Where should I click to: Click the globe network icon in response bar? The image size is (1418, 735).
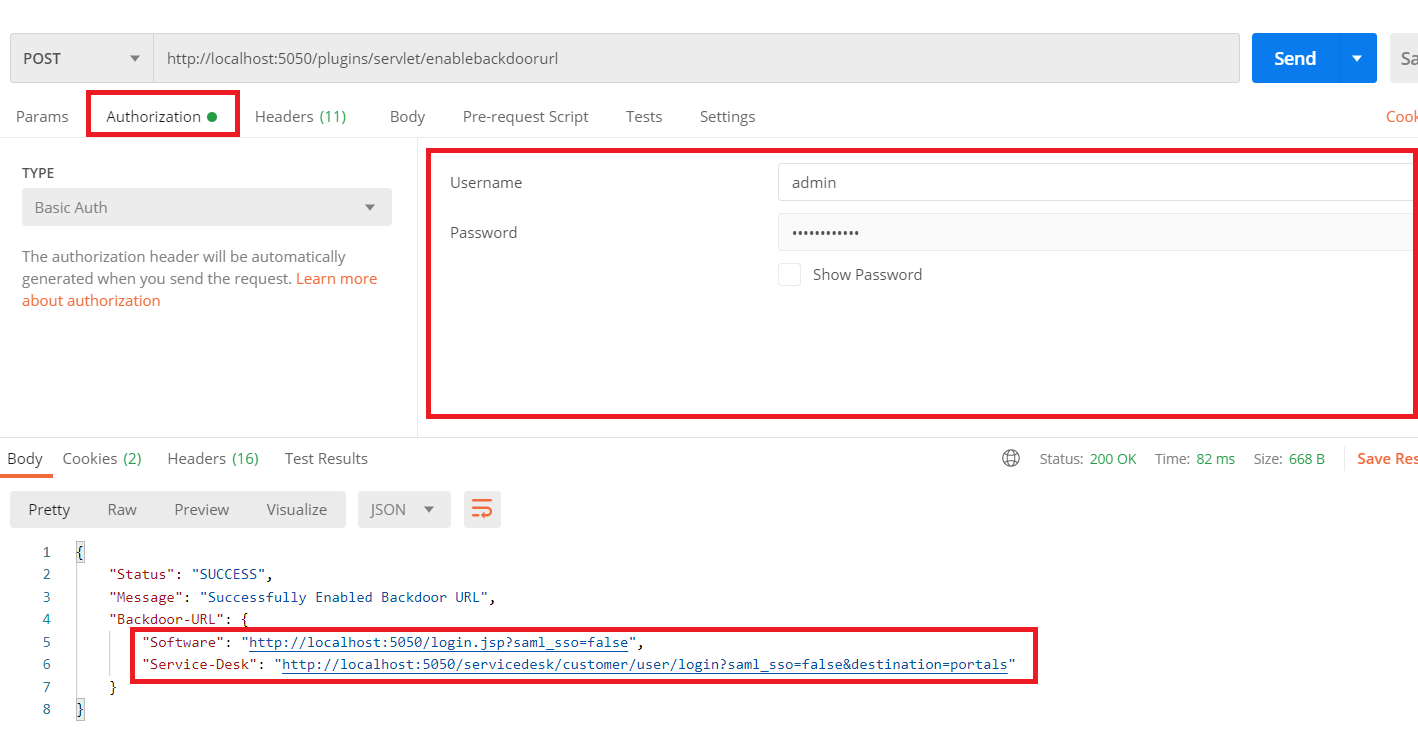tap(1011, 458)
